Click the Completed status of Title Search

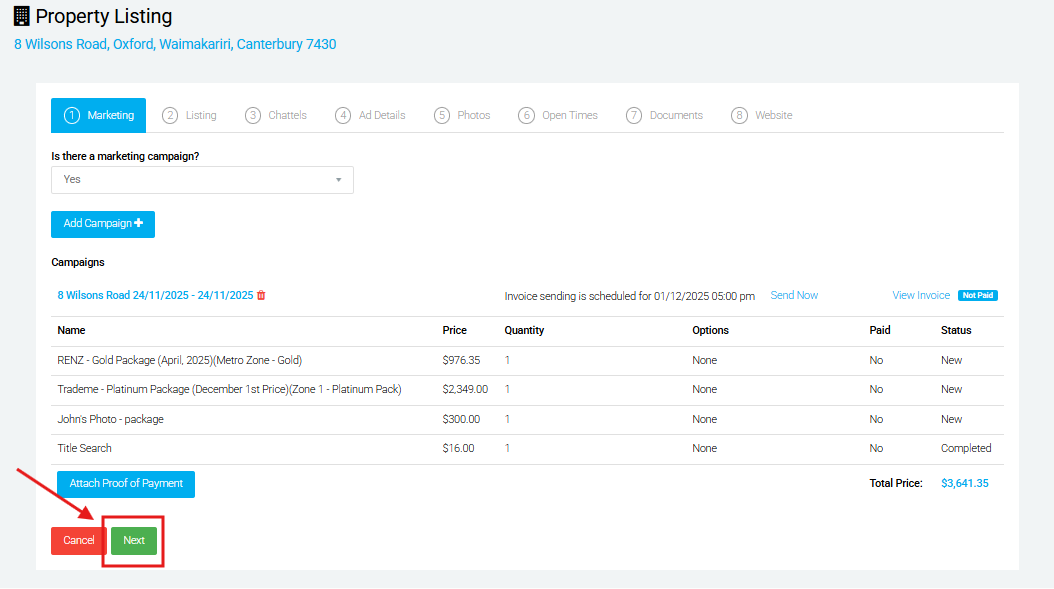(966, 448)
